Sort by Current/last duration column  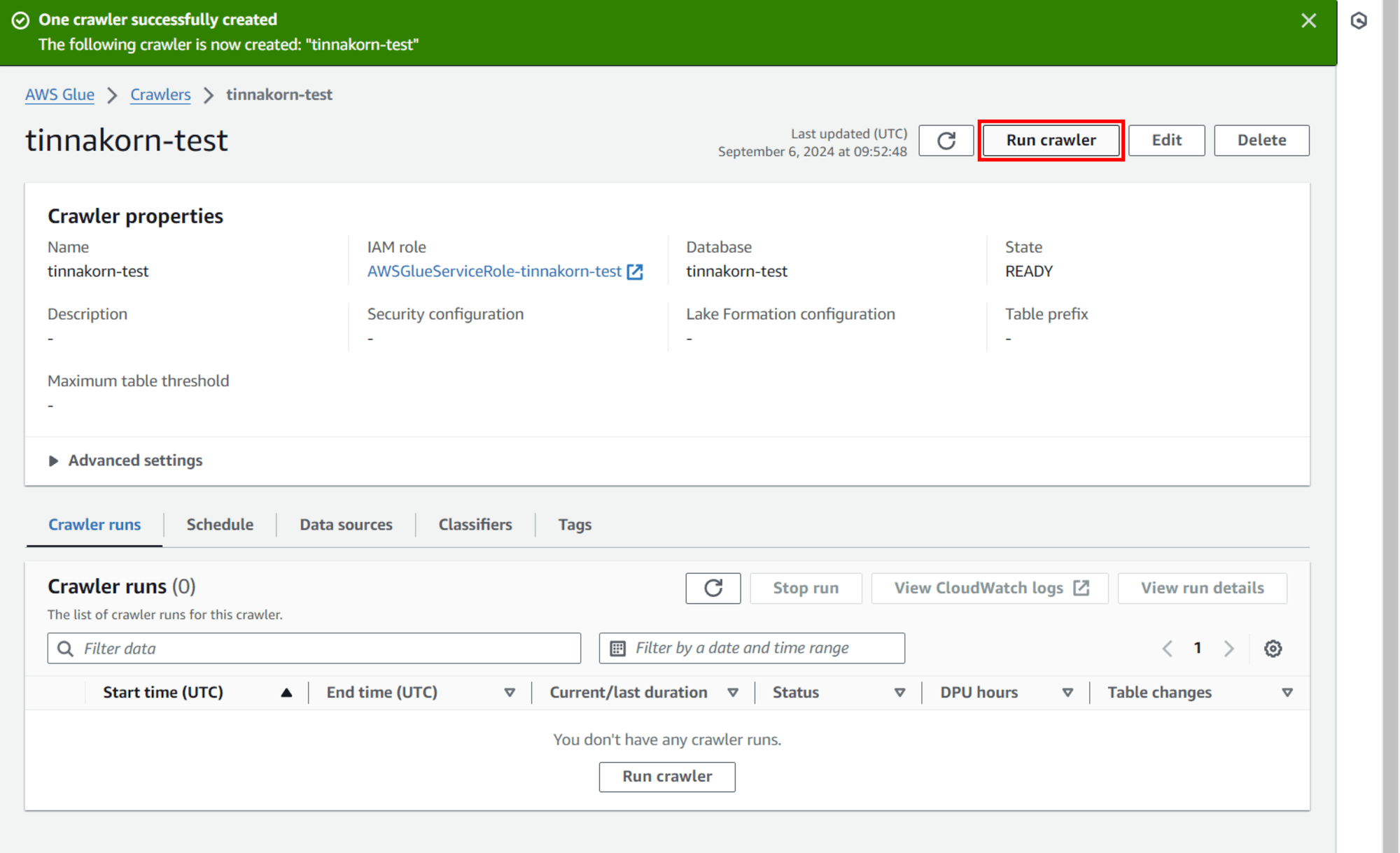[x=733, y=693]
